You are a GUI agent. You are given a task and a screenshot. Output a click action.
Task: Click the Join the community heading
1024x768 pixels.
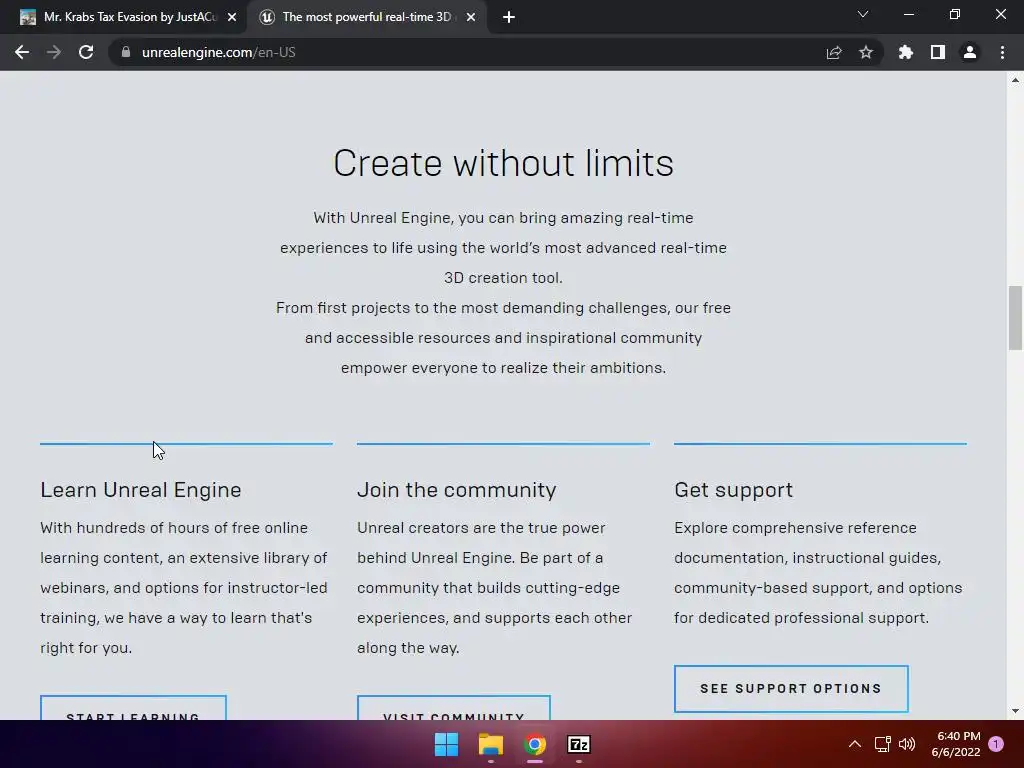coord(456,490)
